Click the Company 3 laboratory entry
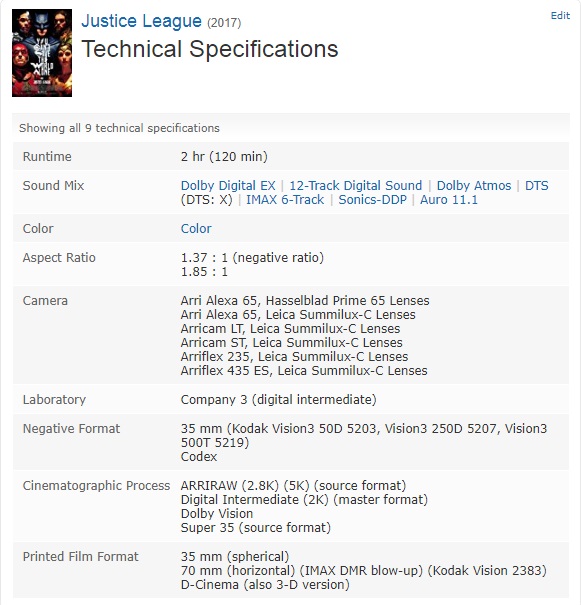 pyautogui.click(x=279, y=399)
